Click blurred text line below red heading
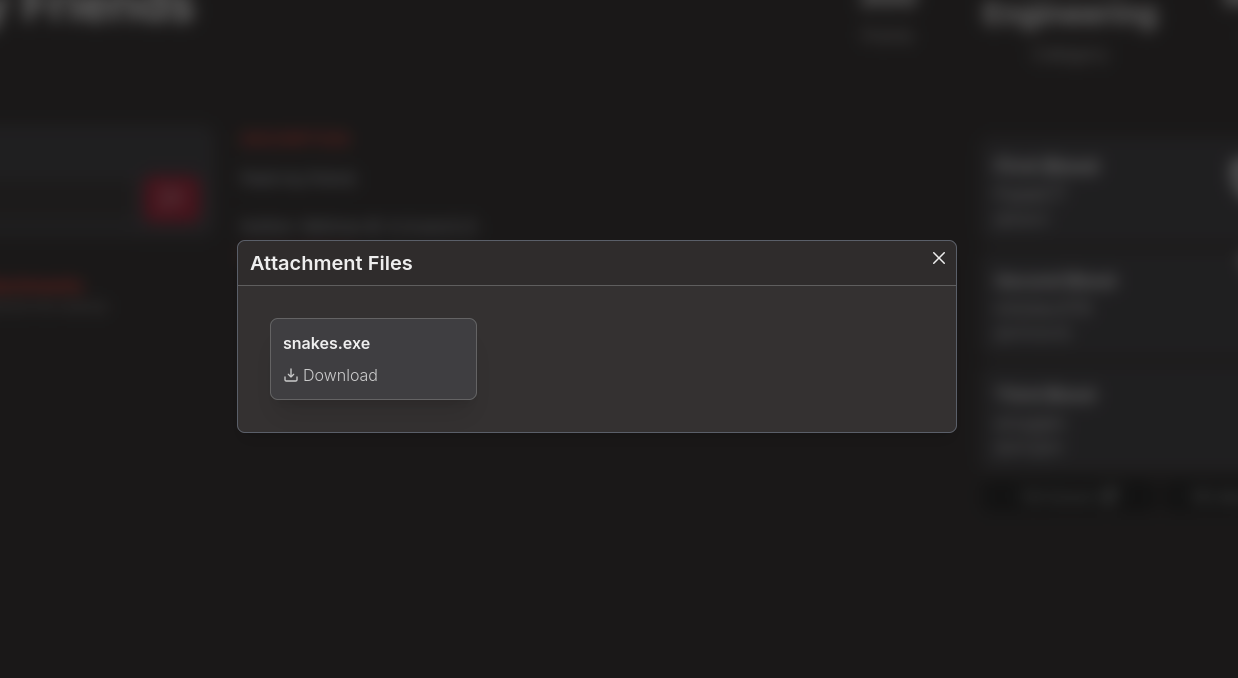 pos(298,179)
